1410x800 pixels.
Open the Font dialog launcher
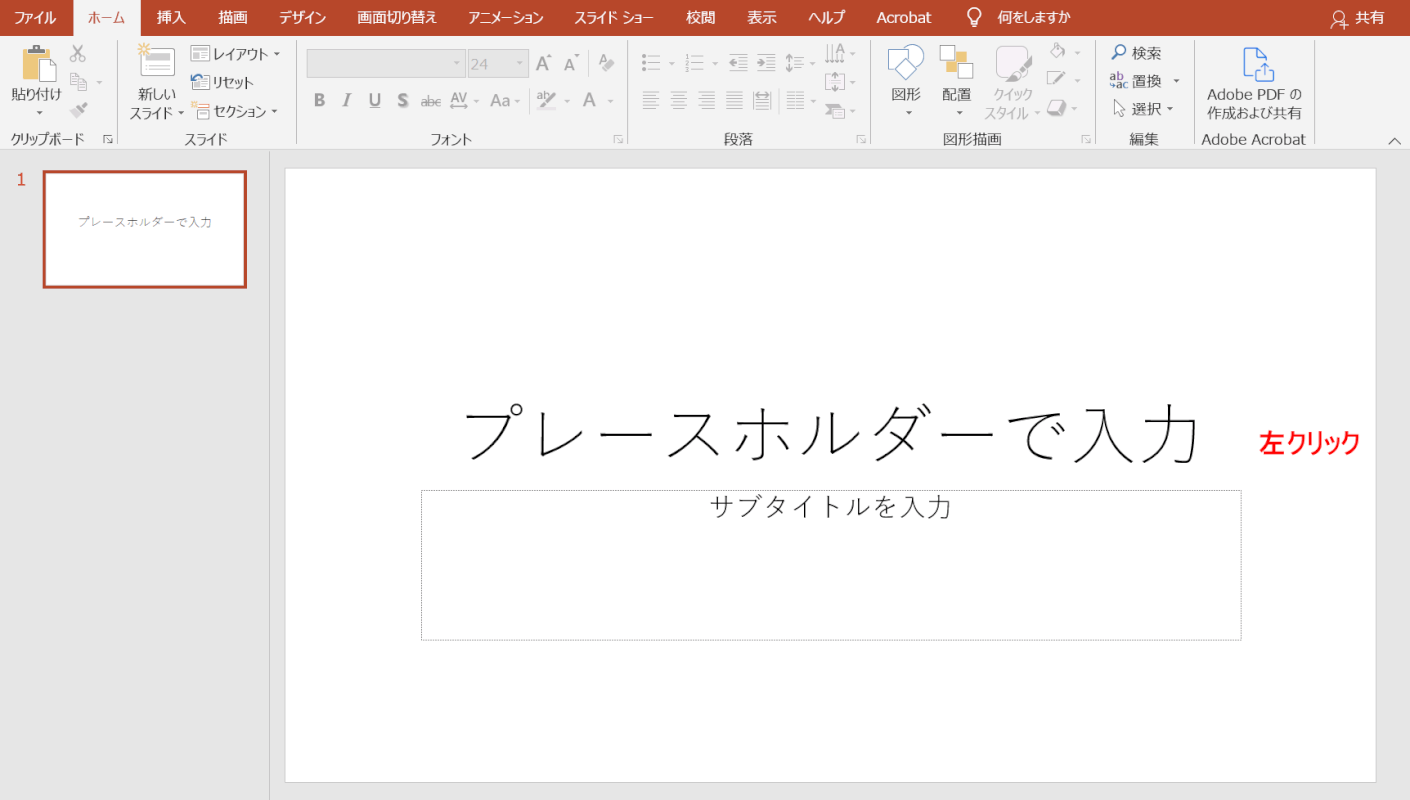(618, 140)
